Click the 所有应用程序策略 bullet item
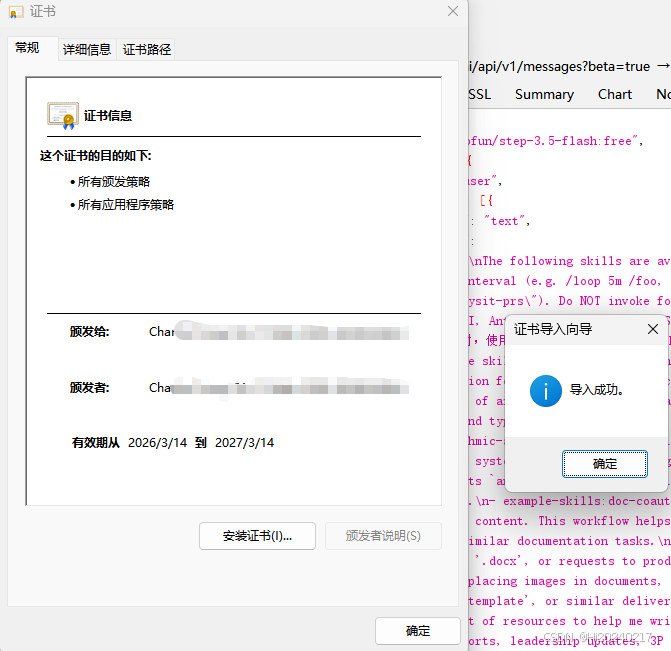This screenshot has height=651, width=671. coord(126,205)
